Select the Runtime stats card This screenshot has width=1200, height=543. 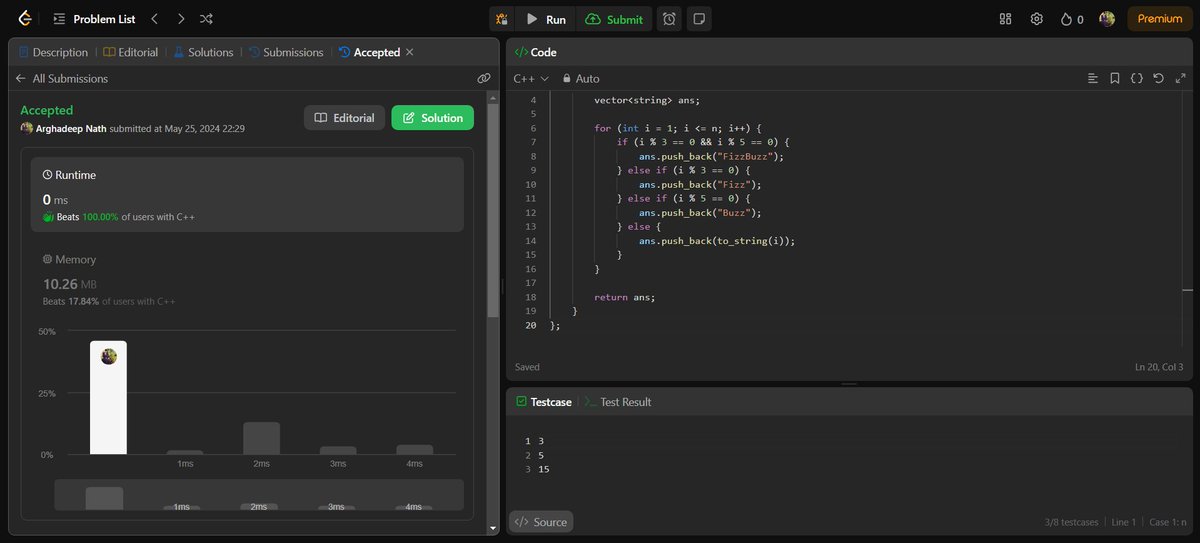point(247,194)
